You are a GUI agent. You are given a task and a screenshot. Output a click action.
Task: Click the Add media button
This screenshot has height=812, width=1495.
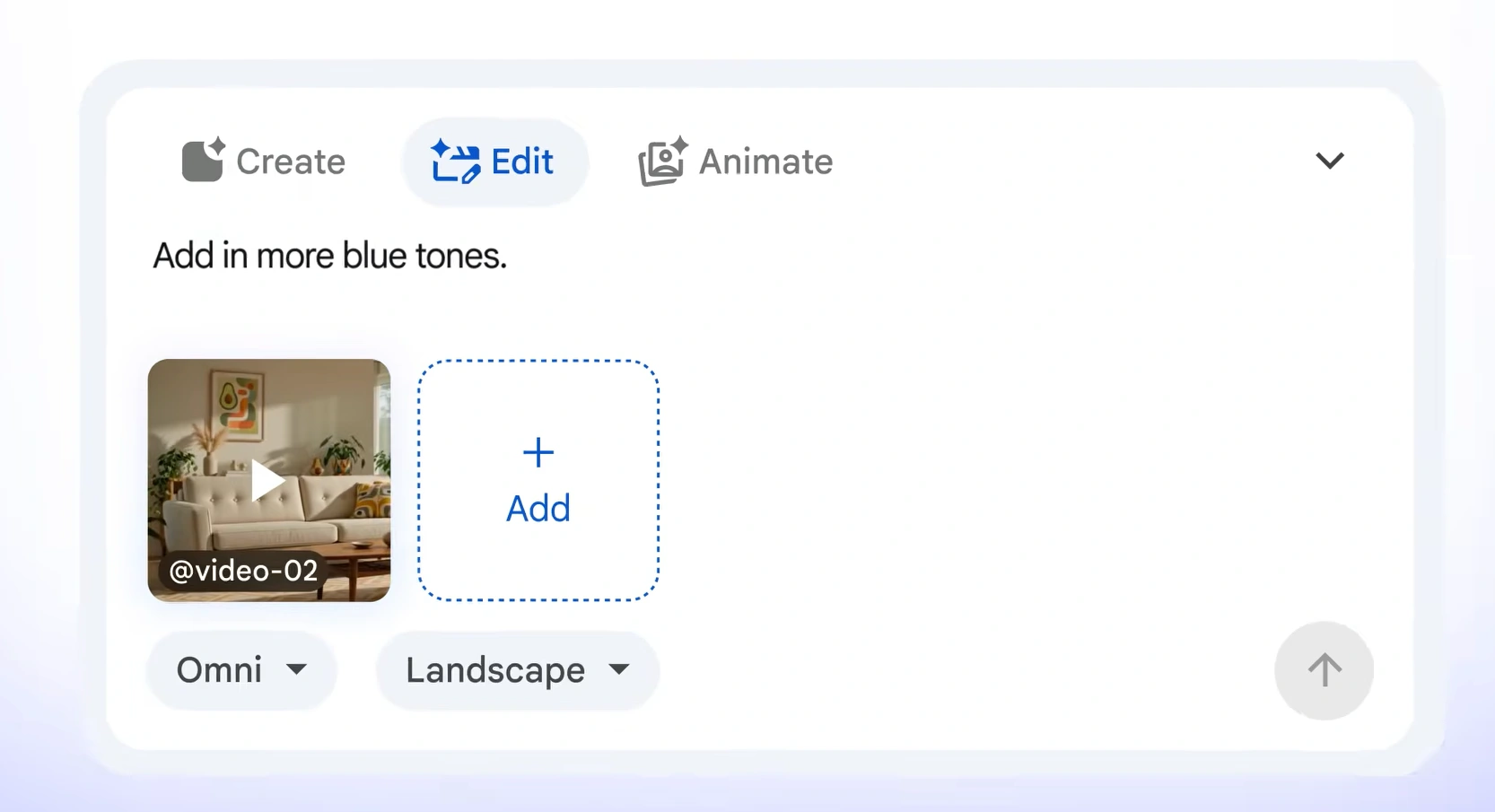(x=538, y=480)
